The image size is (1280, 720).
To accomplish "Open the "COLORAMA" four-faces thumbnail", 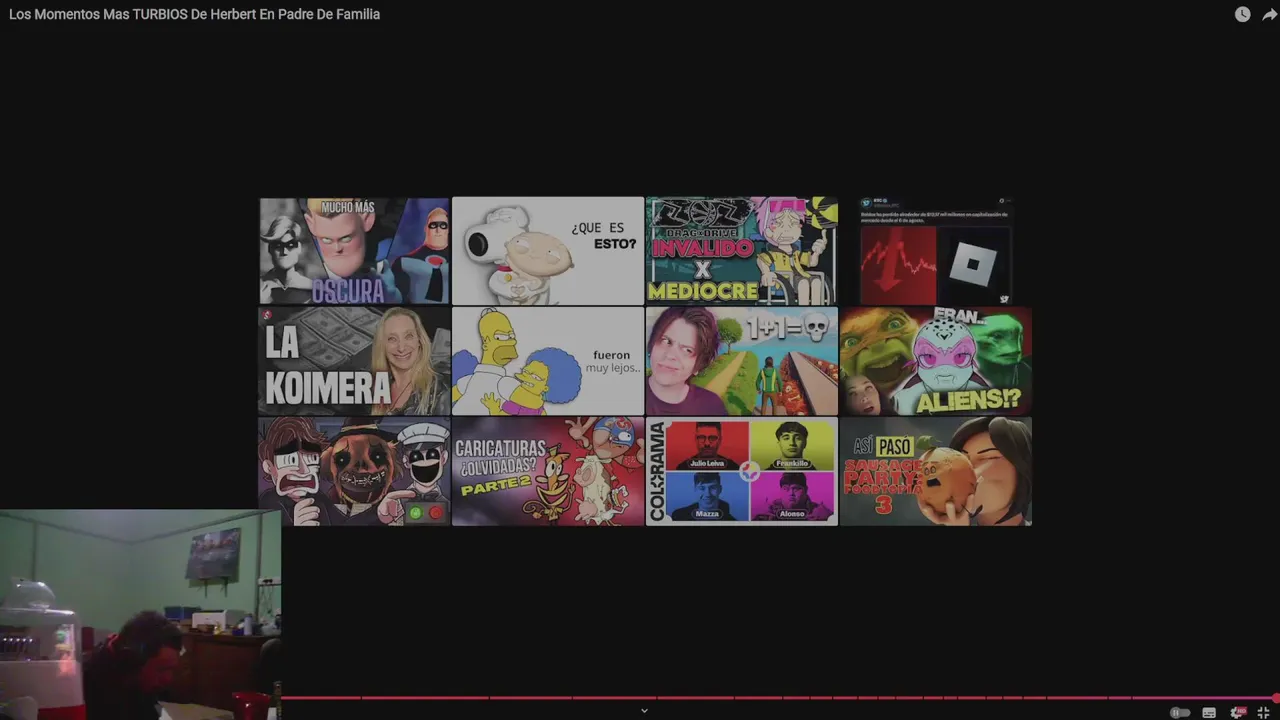I will point(741,471).
